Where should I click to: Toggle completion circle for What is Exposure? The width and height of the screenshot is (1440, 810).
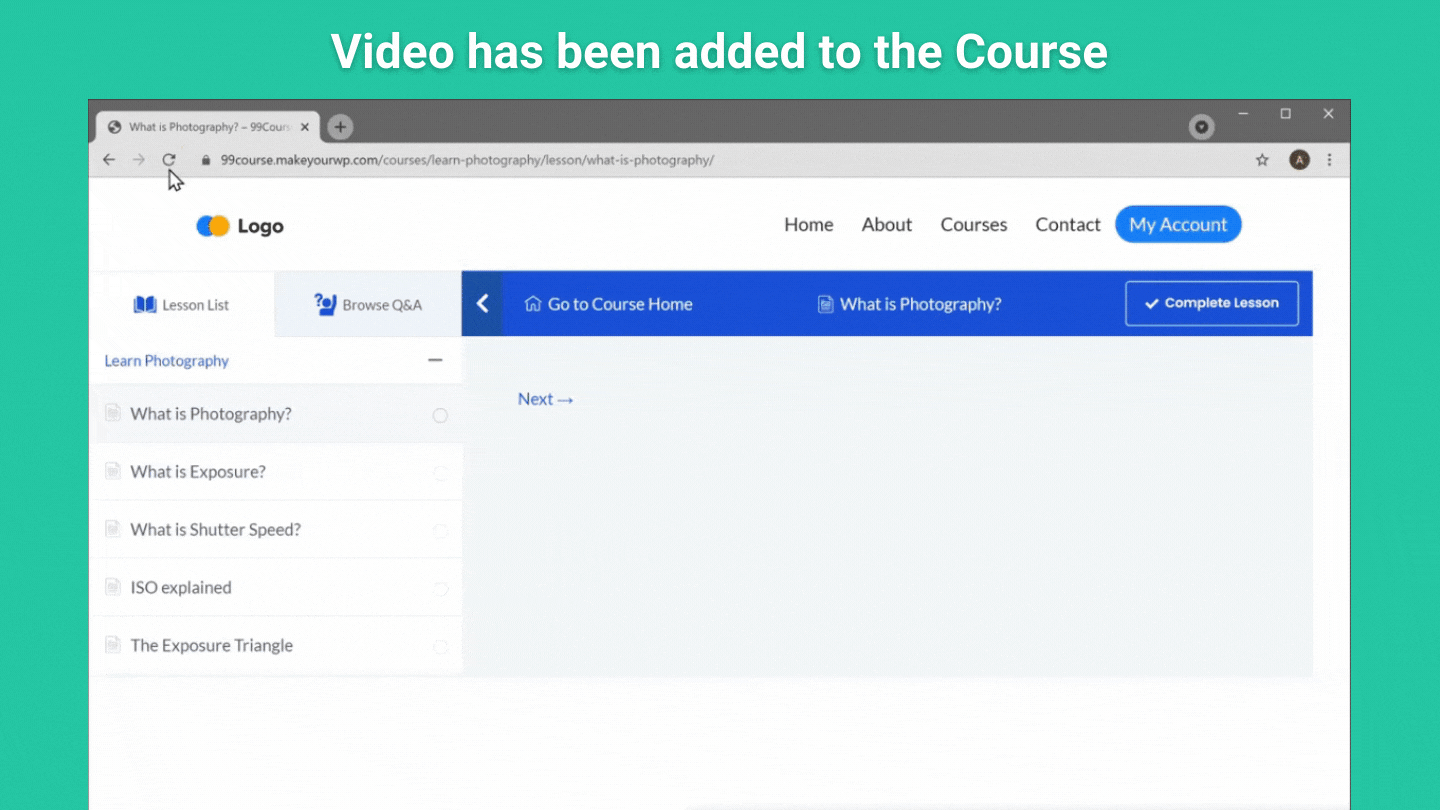[x=440, y=473]
